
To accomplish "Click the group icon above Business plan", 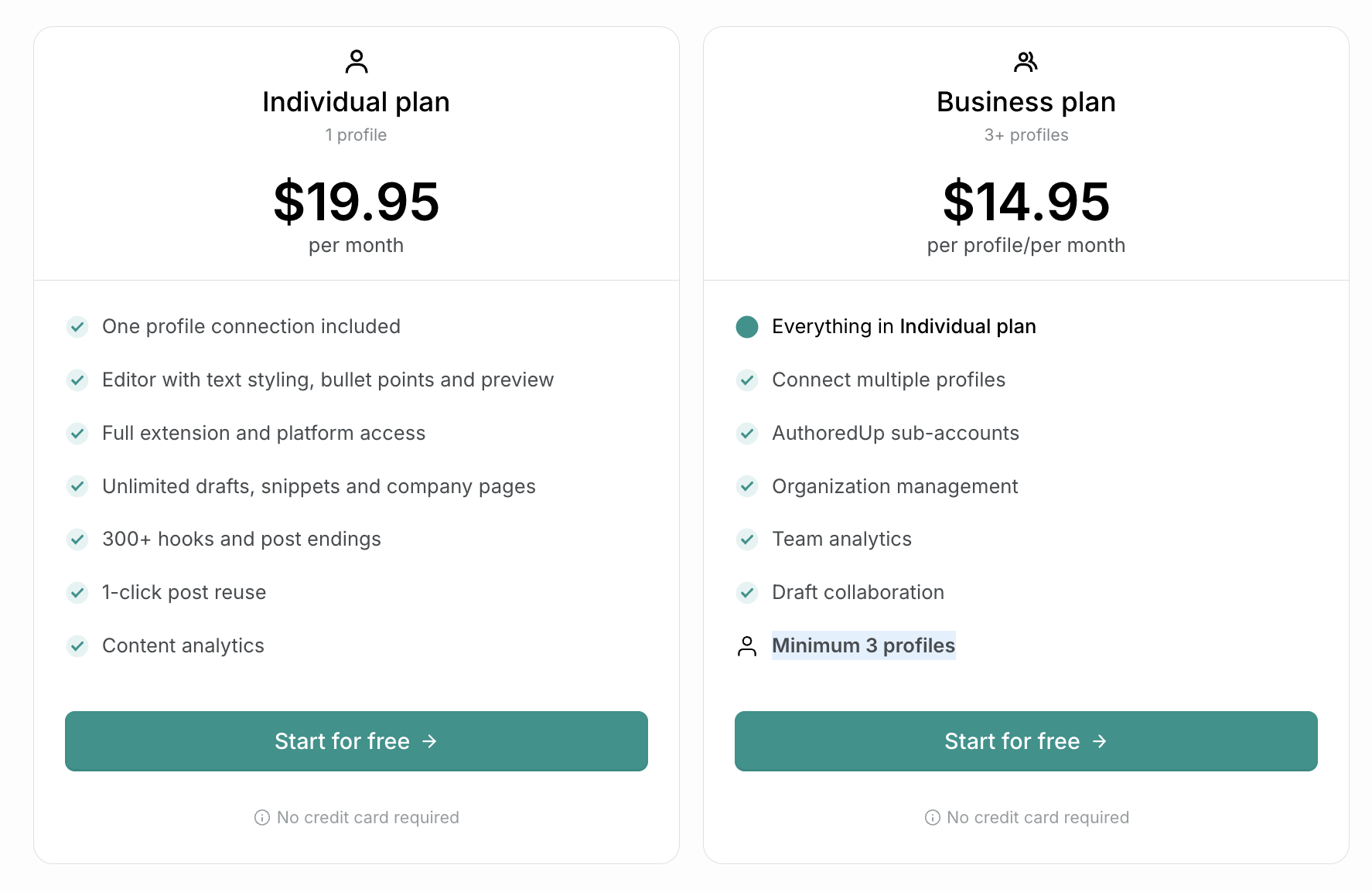I will click(x=1026, y=60).
